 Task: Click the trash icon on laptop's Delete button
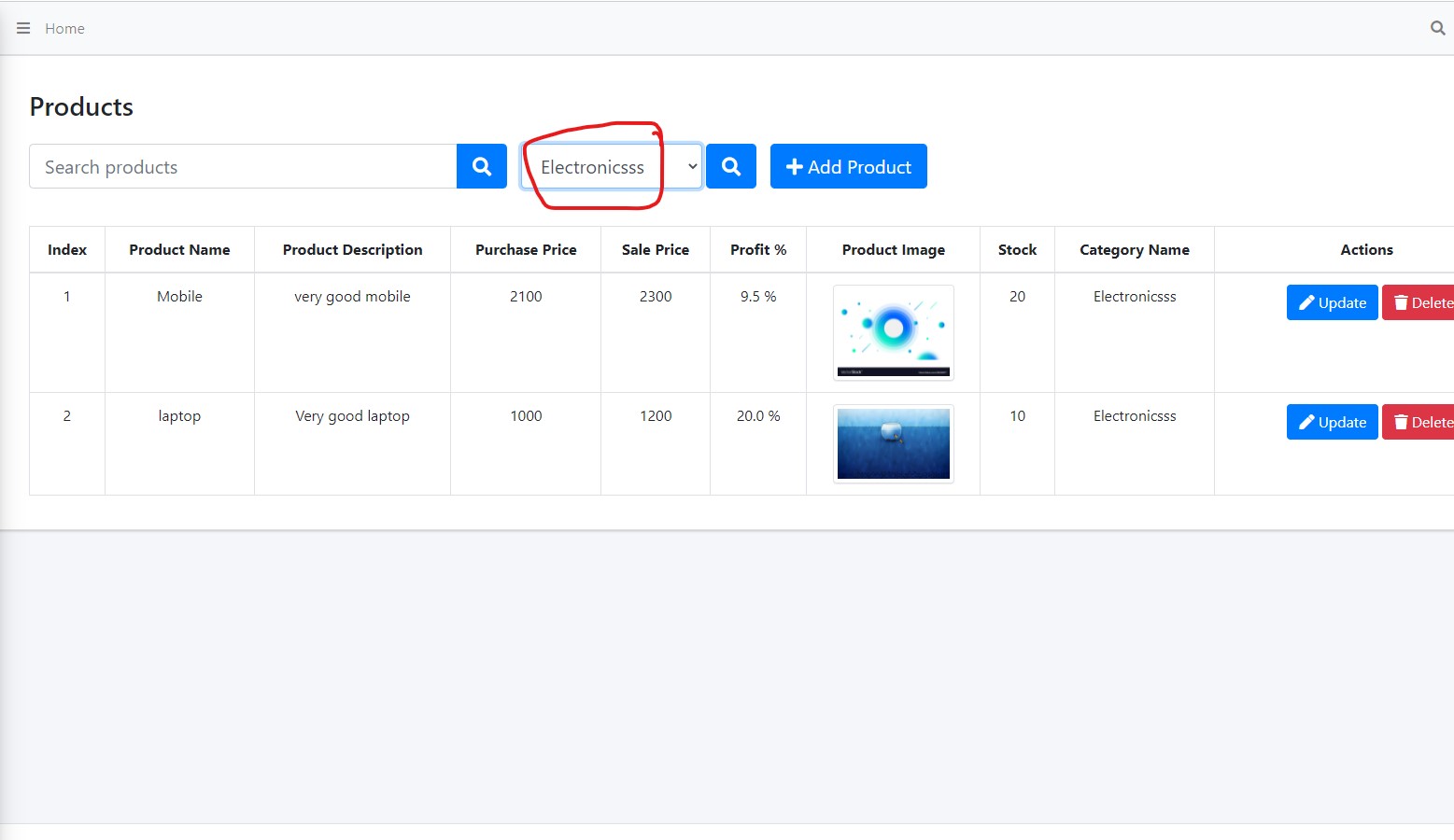(x=1401, y=422)
